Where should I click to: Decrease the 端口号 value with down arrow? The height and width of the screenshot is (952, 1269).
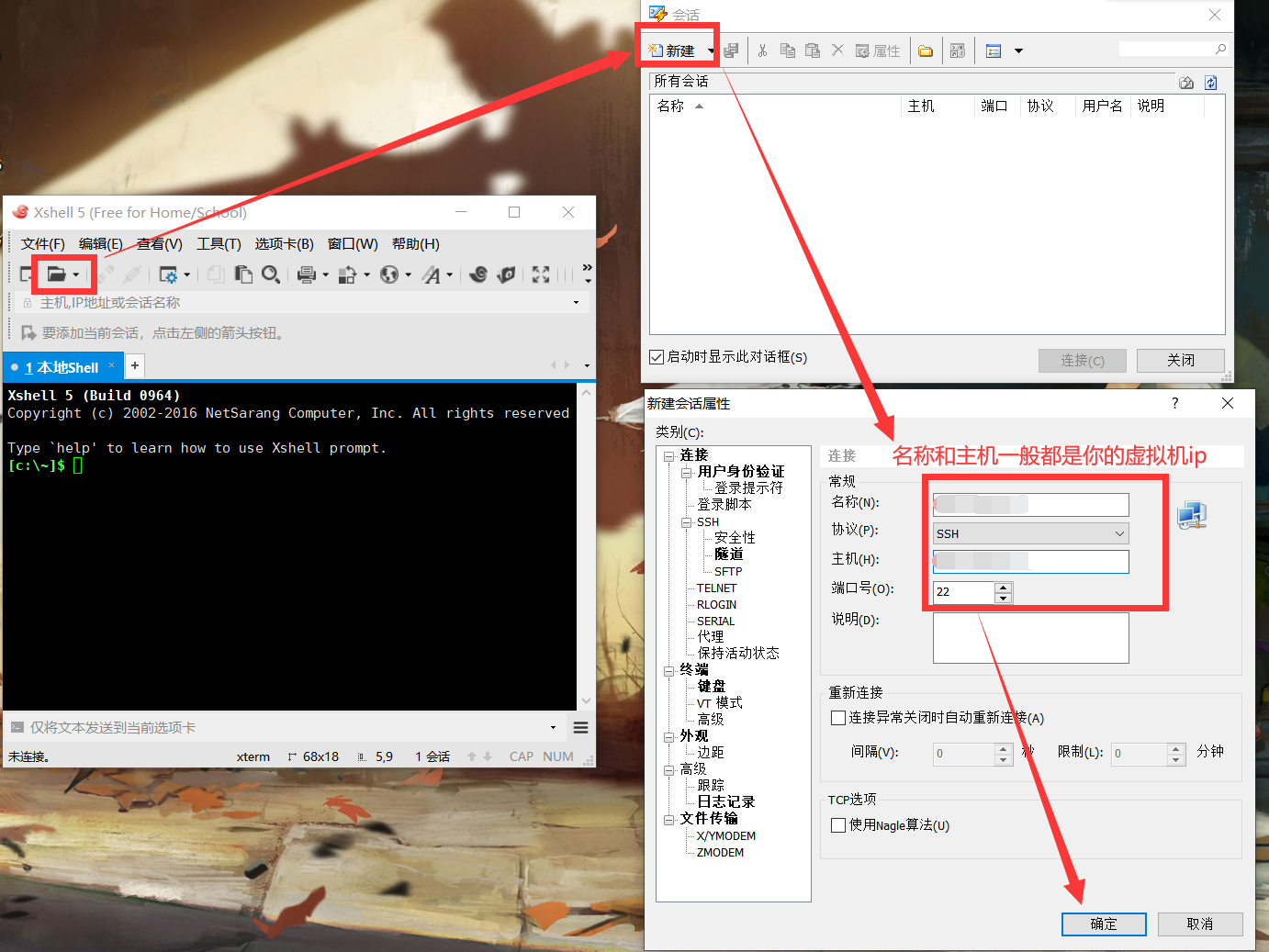click(x=1003, y=598)
